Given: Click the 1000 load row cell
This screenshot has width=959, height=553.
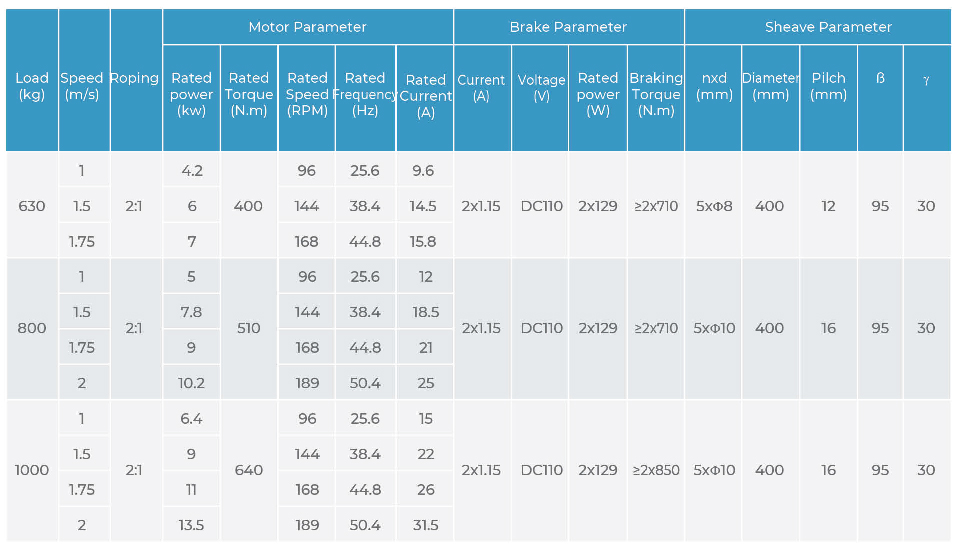Looking at the screenshot, I should pos(32,470).
